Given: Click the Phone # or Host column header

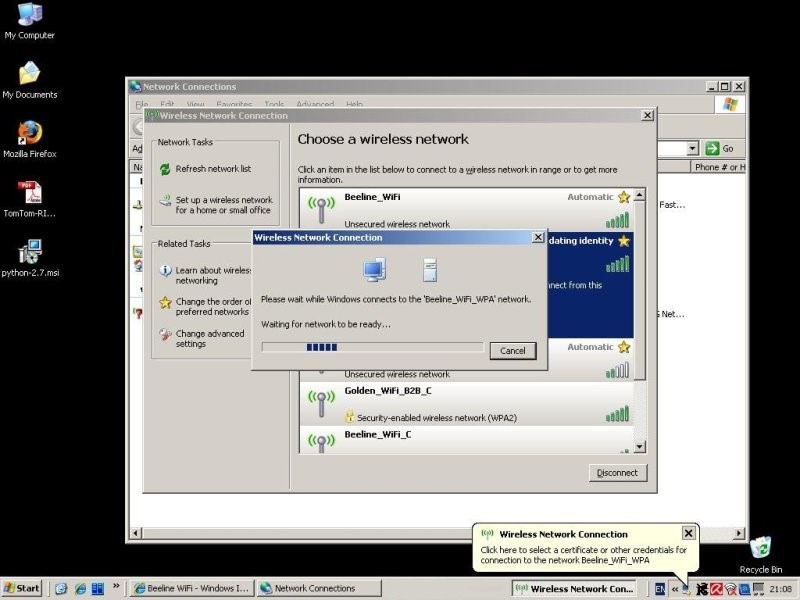Looking at the screenshot, I should point(719,167).
